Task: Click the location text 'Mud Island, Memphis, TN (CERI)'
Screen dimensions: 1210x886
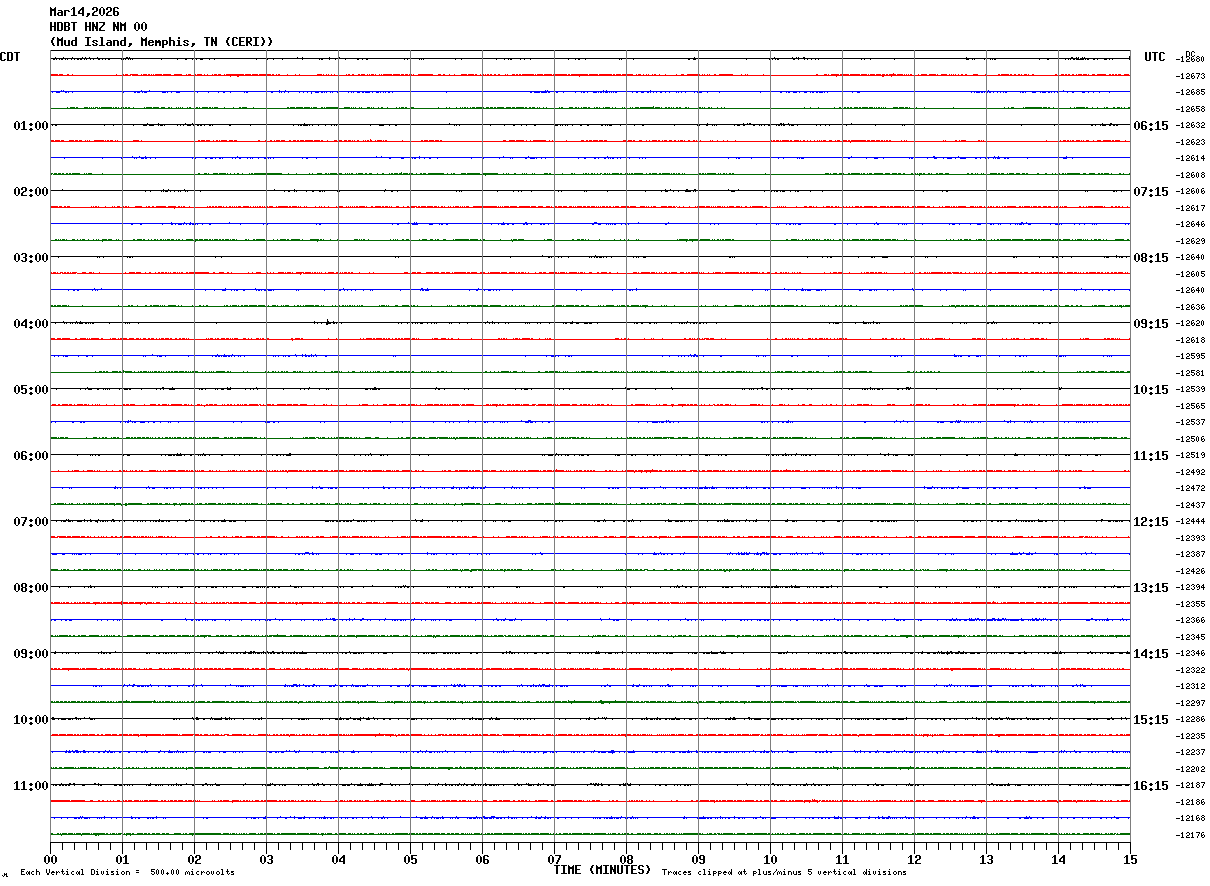Action: (x=161, y=42)
